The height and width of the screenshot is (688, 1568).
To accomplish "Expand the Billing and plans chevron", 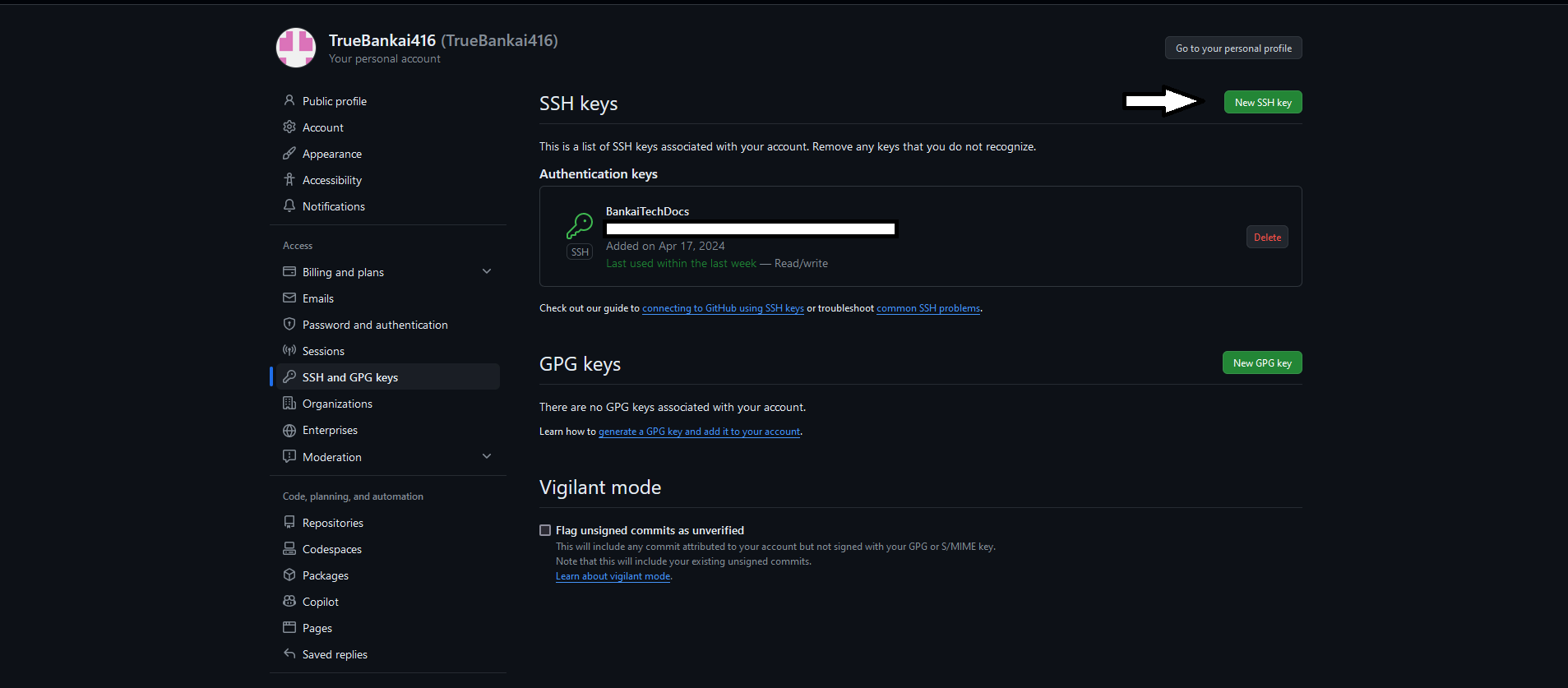I will (x=487, y=271).
